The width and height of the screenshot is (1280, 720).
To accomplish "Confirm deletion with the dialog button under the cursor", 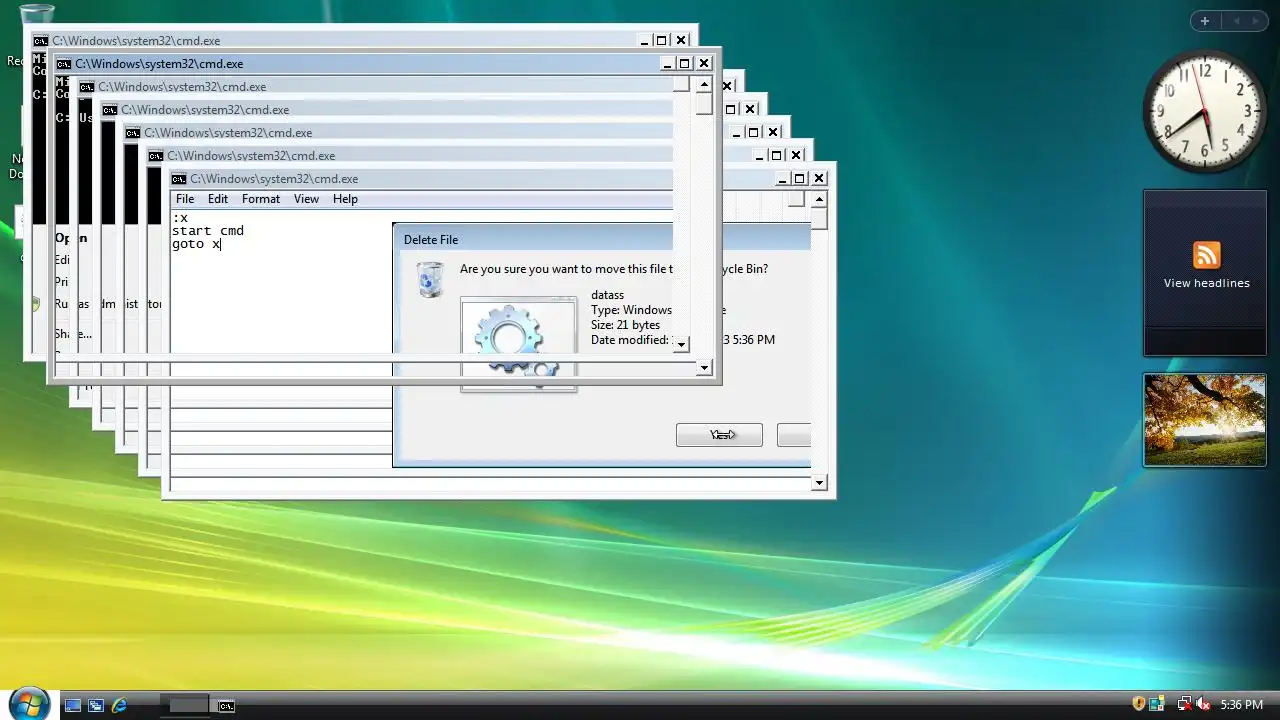I will point(719,435).
